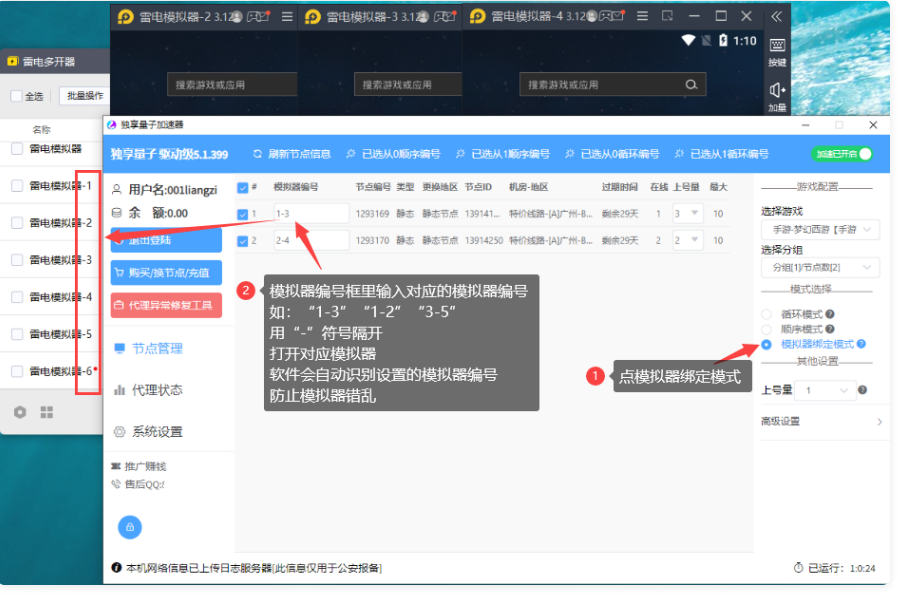The height and width of the screenshot is (596, 909).
Task: Open the 选择分组 dropdown
Action: coord(820,267)
